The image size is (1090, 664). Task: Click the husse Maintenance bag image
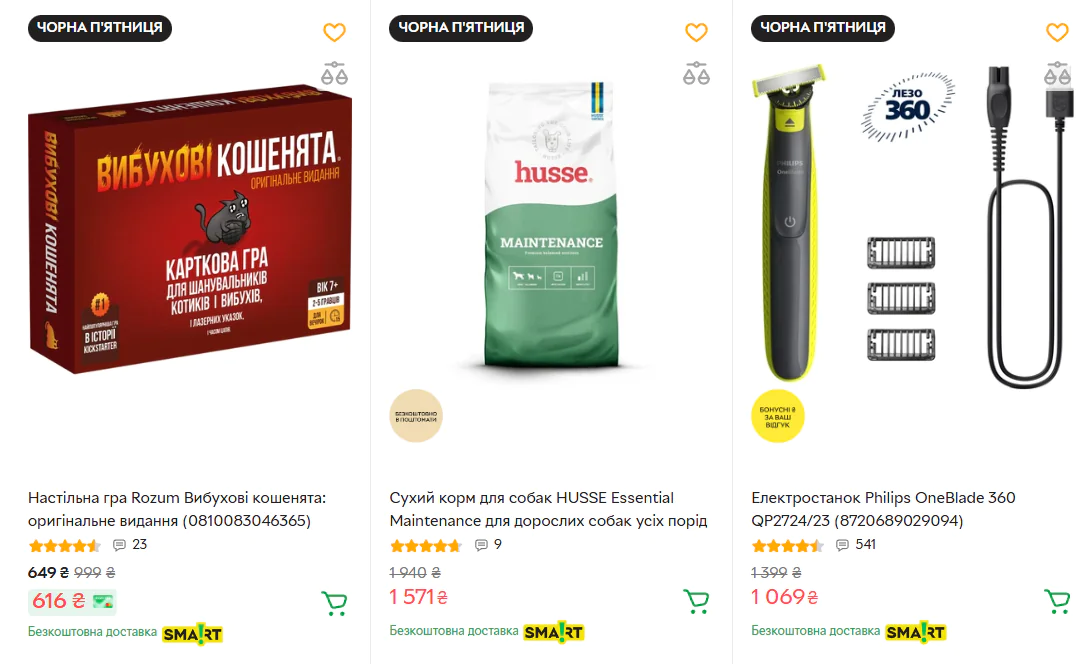[551, 225]
